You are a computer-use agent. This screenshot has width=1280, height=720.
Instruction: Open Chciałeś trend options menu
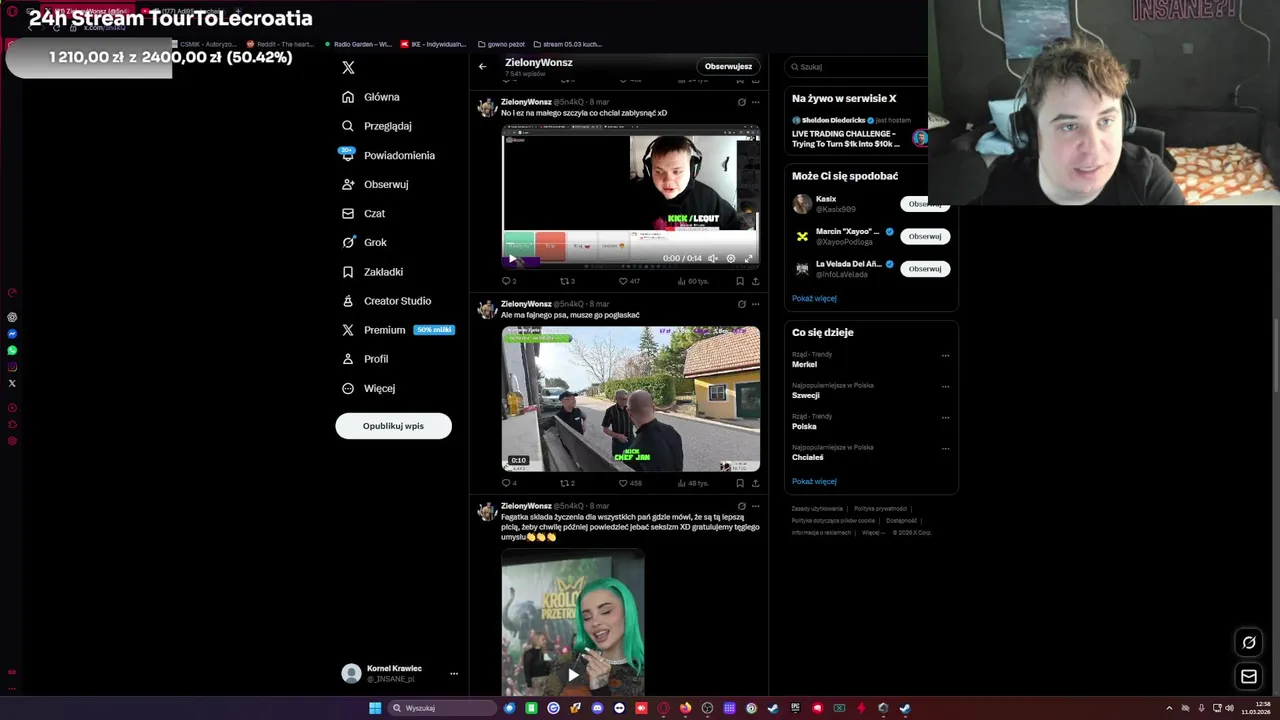[945, 448]
